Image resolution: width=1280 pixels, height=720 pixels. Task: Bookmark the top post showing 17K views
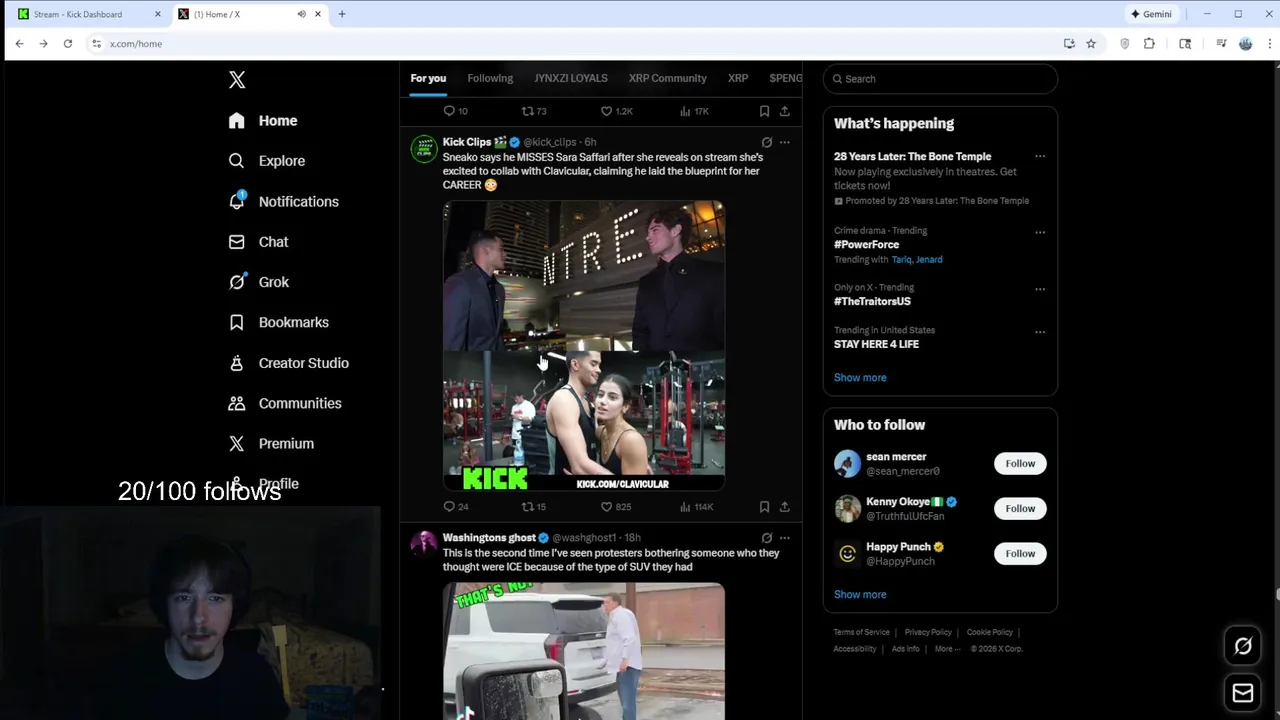coord(764,111)
